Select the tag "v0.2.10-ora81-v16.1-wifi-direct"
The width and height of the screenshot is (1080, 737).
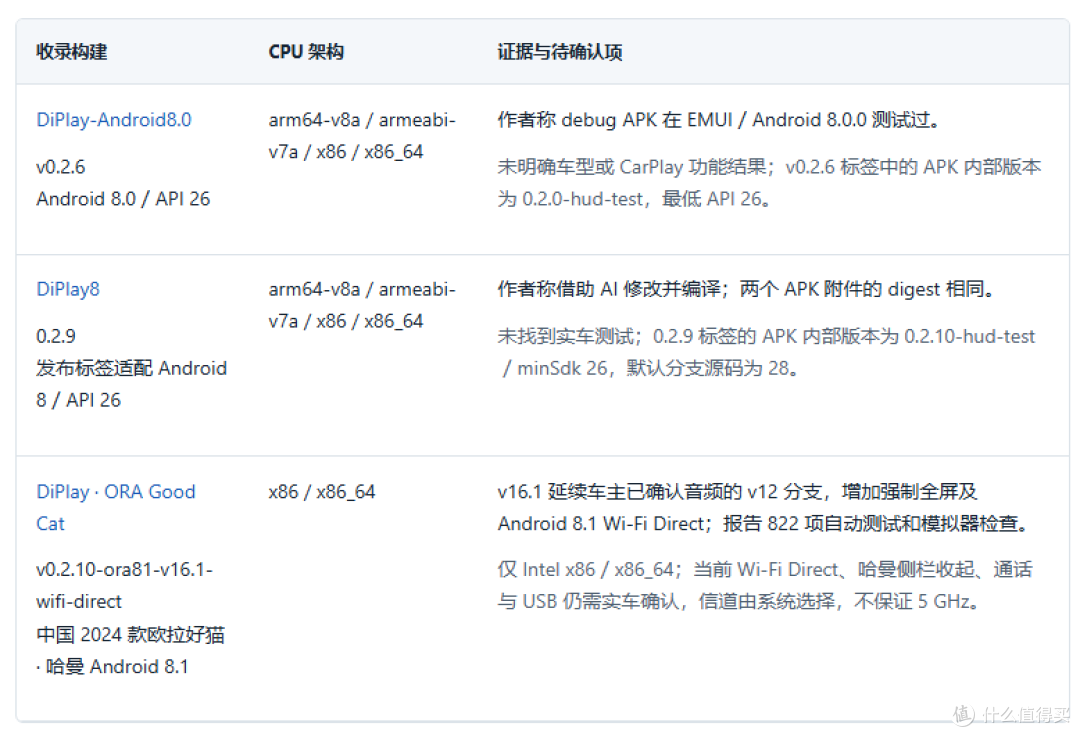125,585
